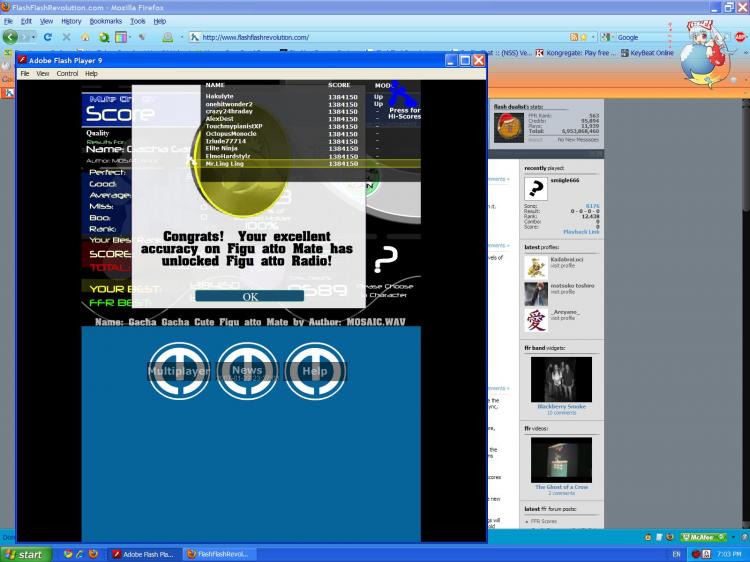The width and height of the screenshot is (750, 562).
Task: Expand the dropdown beside the striped toolbar icon
Action: (x=130, y=37)
